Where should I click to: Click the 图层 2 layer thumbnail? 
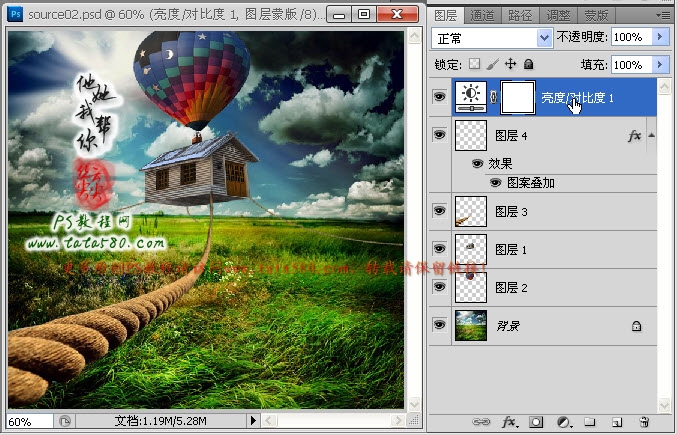471,287
